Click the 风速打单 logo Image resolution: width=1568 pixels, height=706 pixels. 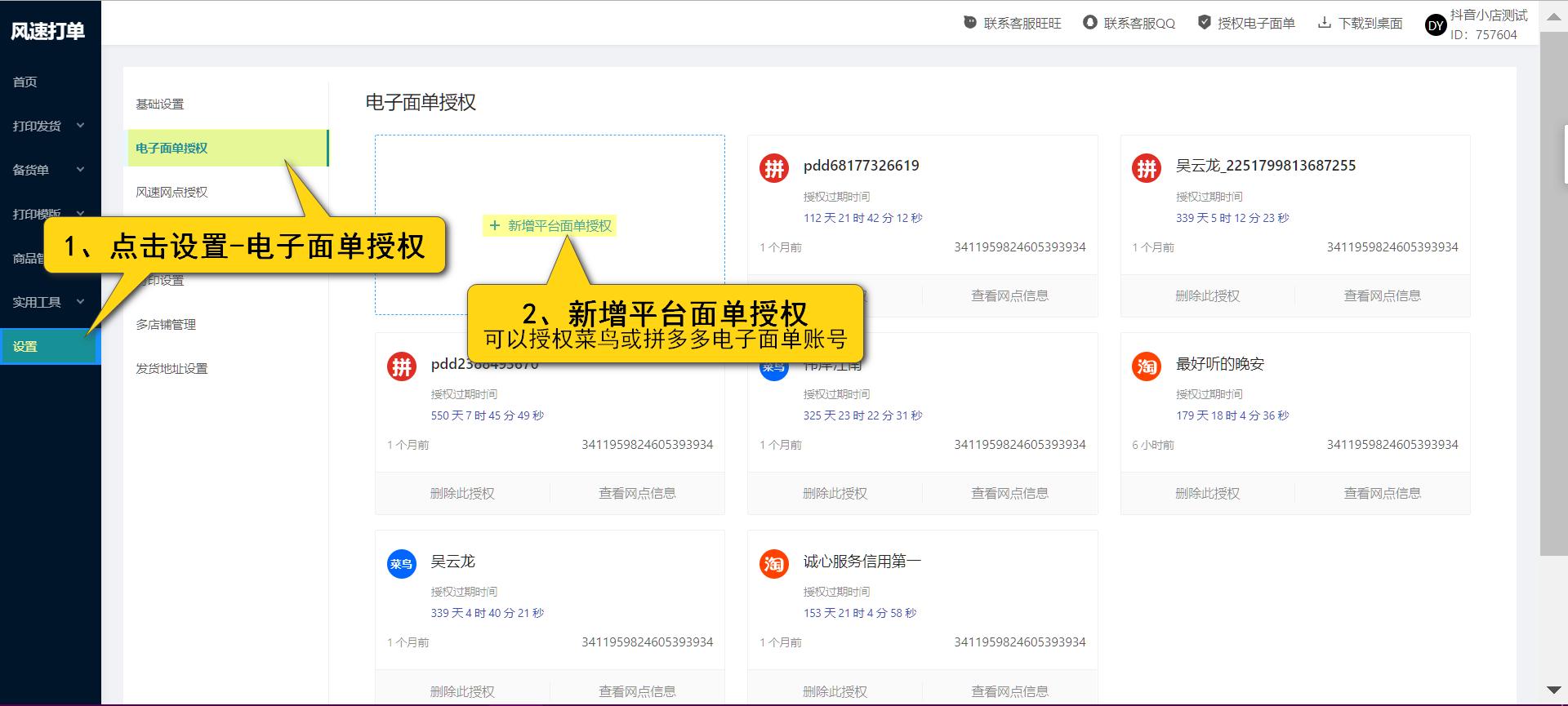pos(47,31)
